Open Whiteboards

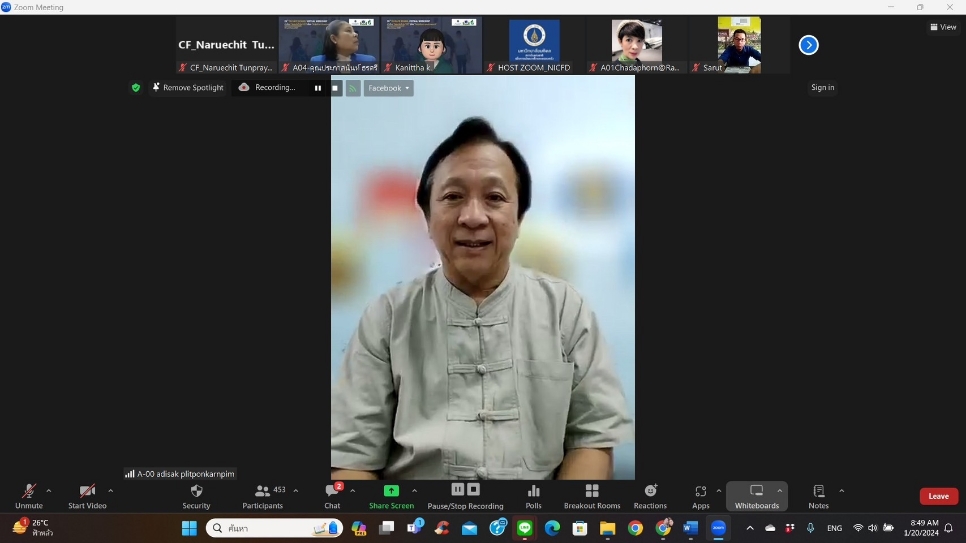click(x=757, y=496)
